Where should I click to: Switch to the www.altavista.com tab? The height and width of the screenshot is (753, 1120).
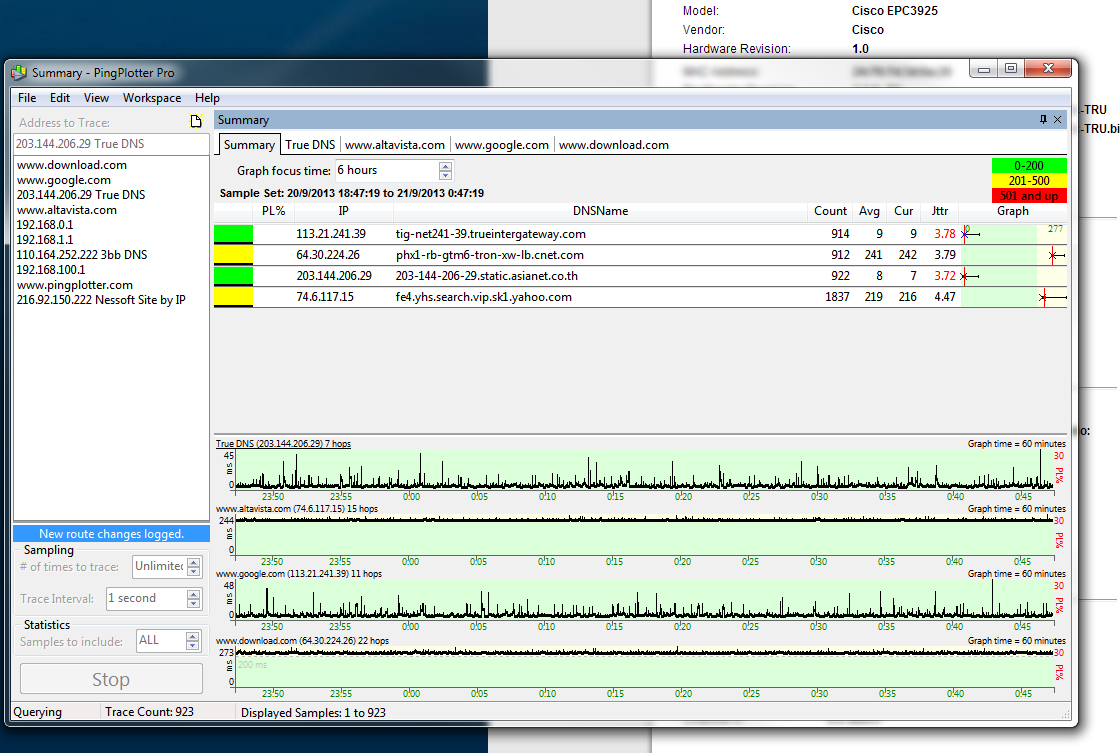pyautogui.click(x=395, y=145)
